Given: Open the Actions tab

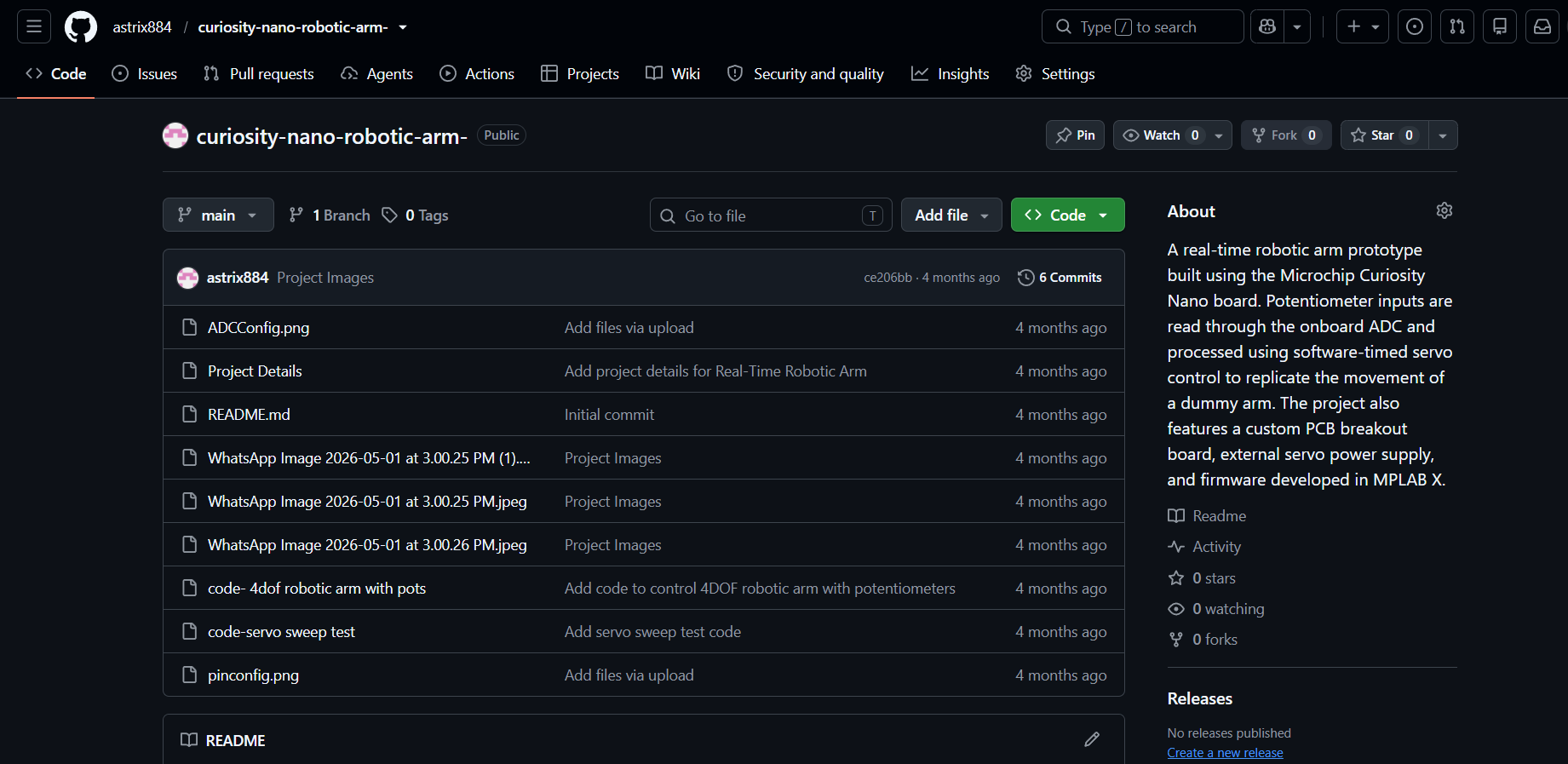Looking at the screenshot, I should coord(477,74).
